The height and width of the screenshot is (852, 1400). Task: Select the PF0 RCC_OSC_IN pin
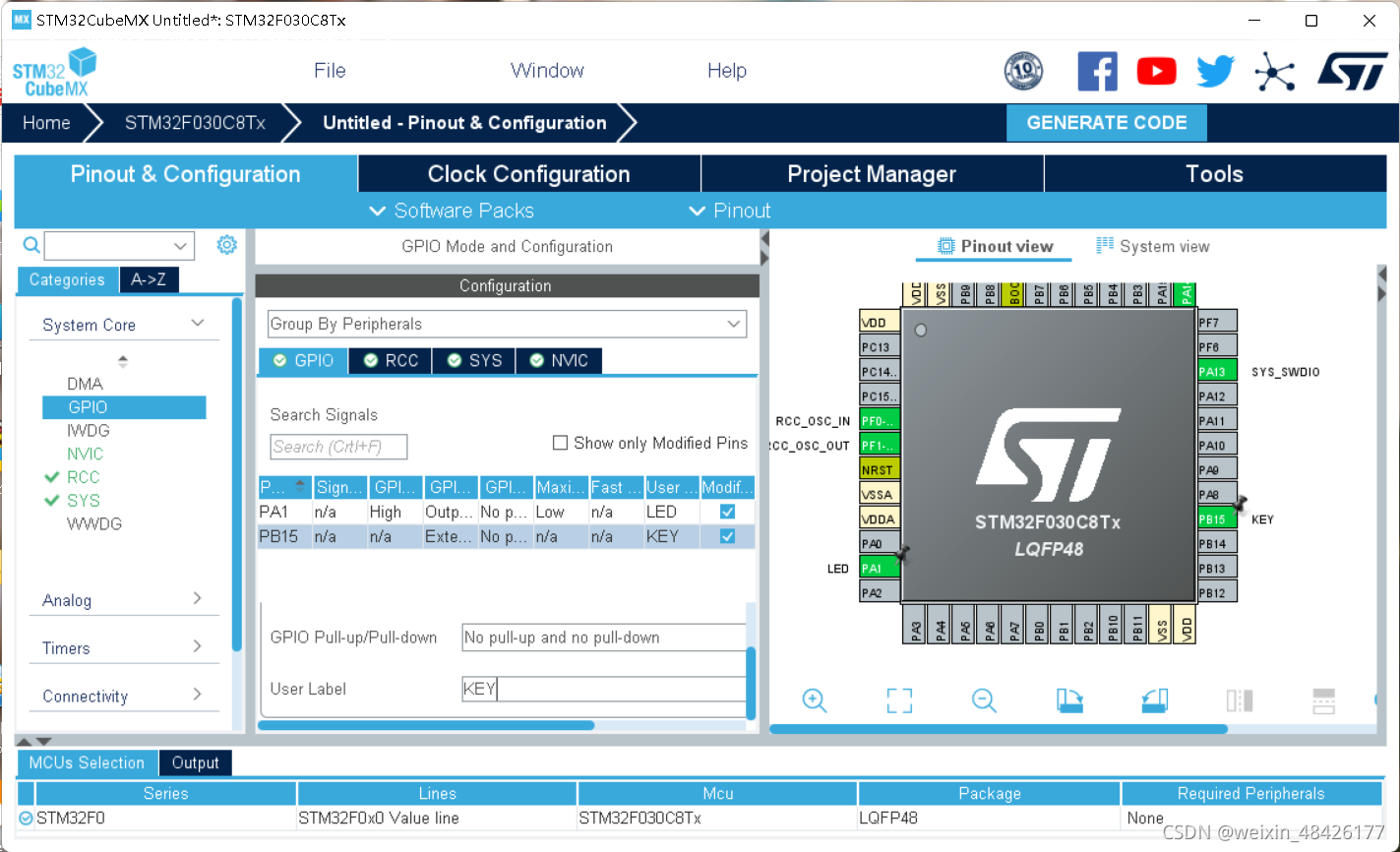pyautogui.click(x=880, y=420)
